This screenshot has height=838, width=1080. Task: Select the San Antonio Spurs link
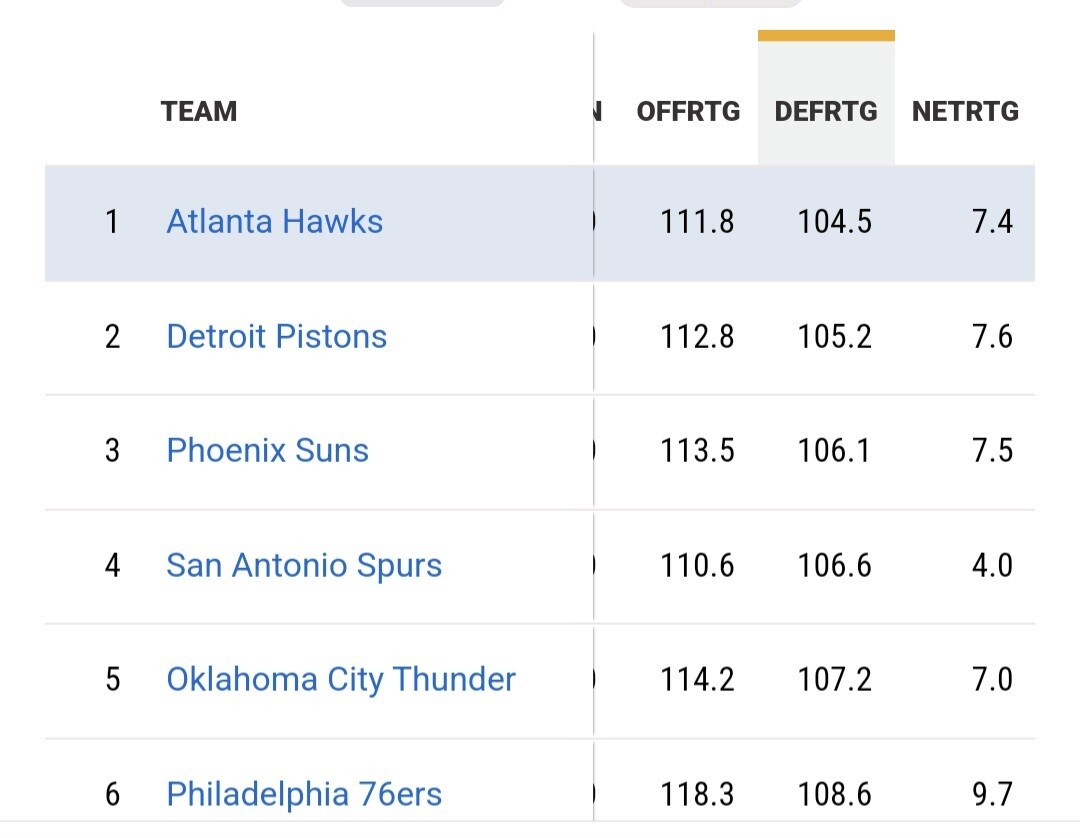[x=304, y=565]
